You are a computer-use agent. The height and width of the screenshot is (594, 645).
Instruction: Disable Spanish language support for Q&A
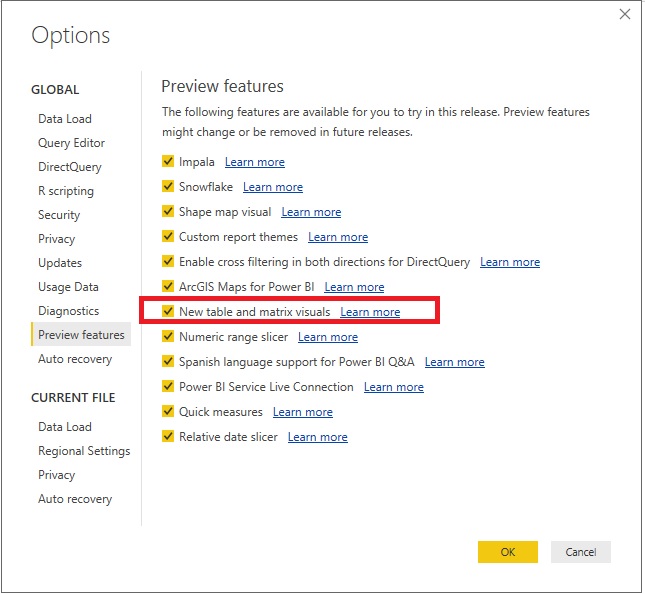point(168,361)
